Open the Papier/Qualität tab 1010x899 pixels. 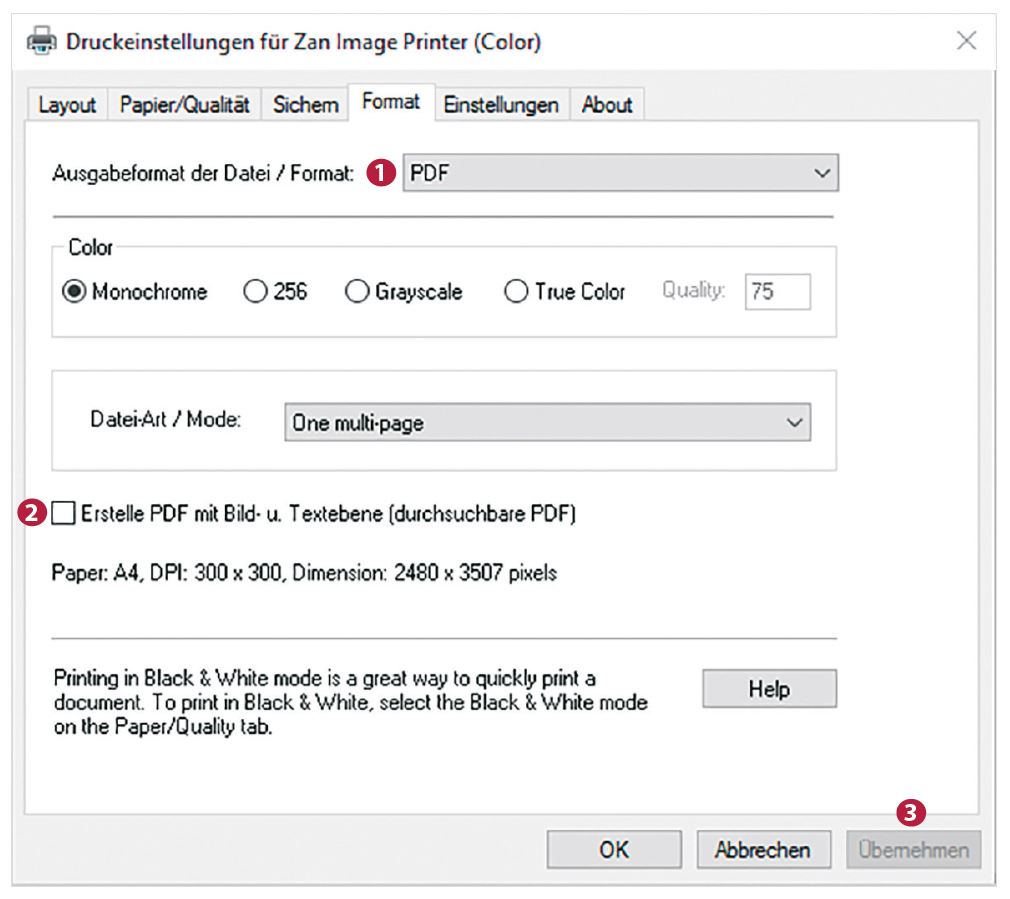(185, 105)
